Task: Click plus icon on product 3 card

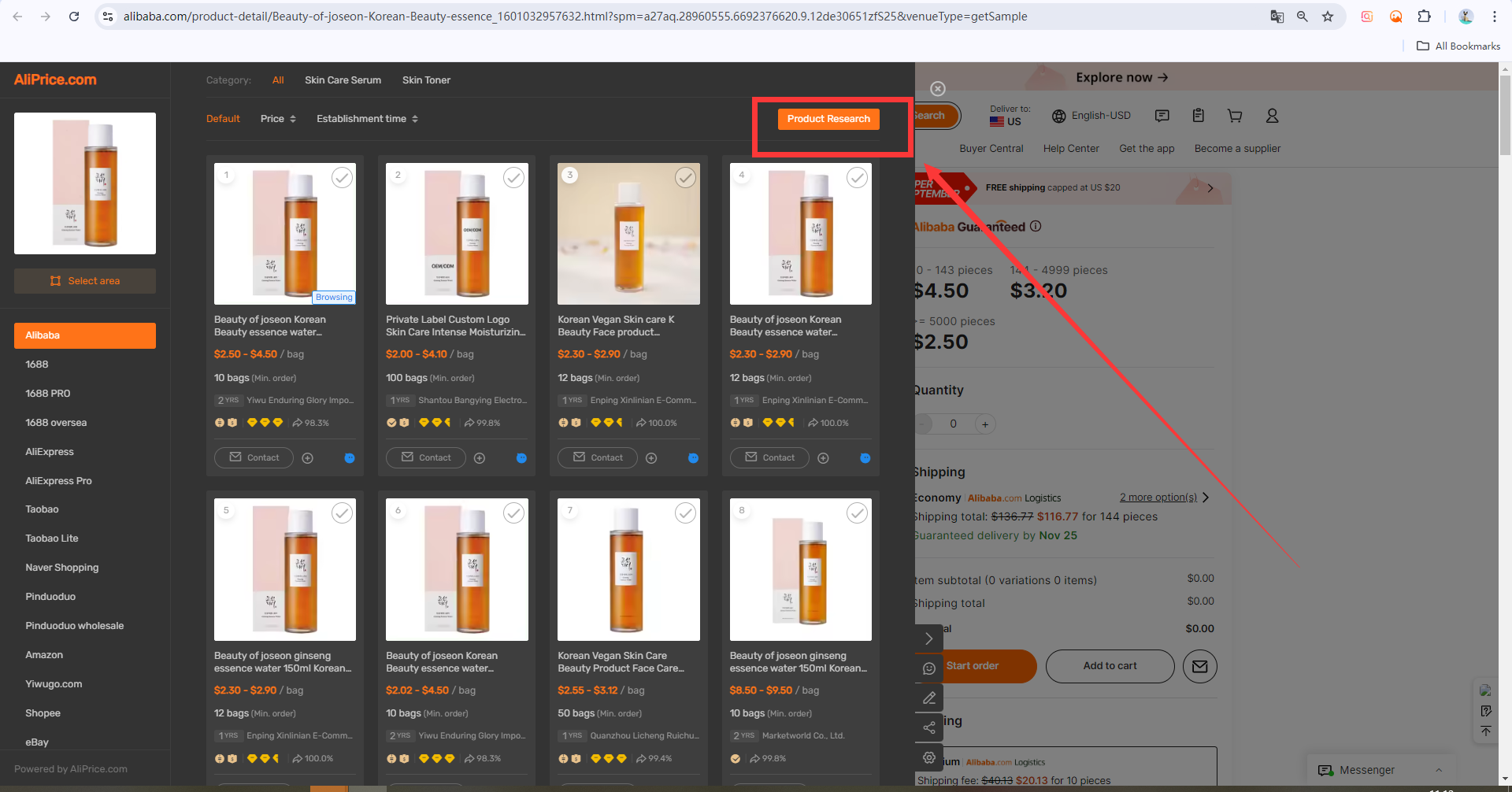Action: [651, 458]
